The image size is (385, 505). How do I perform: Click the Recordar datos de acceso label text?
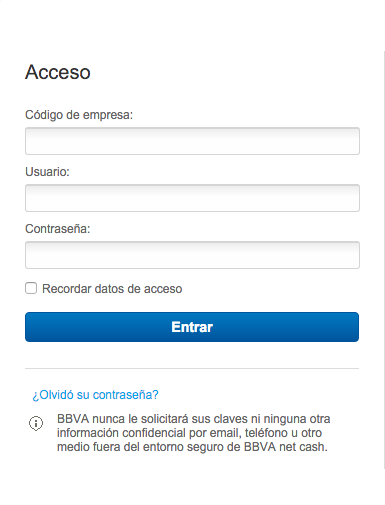[x=112, y=289]
